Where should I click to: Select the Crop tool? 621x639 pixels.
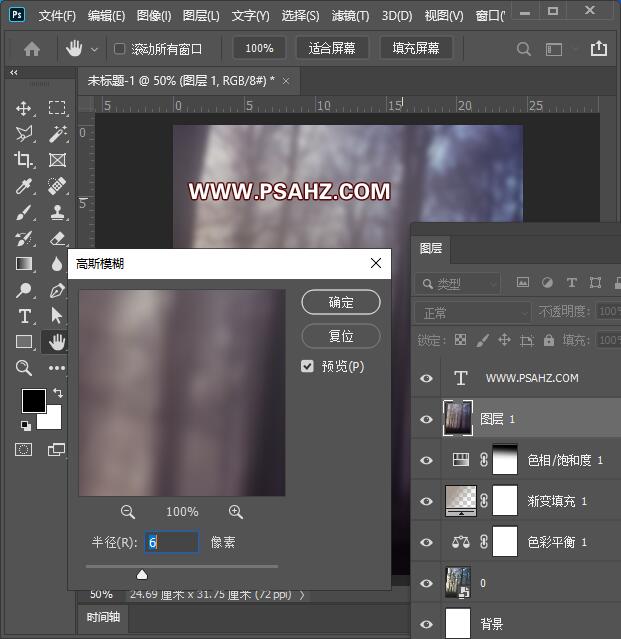tap(24, 160)
